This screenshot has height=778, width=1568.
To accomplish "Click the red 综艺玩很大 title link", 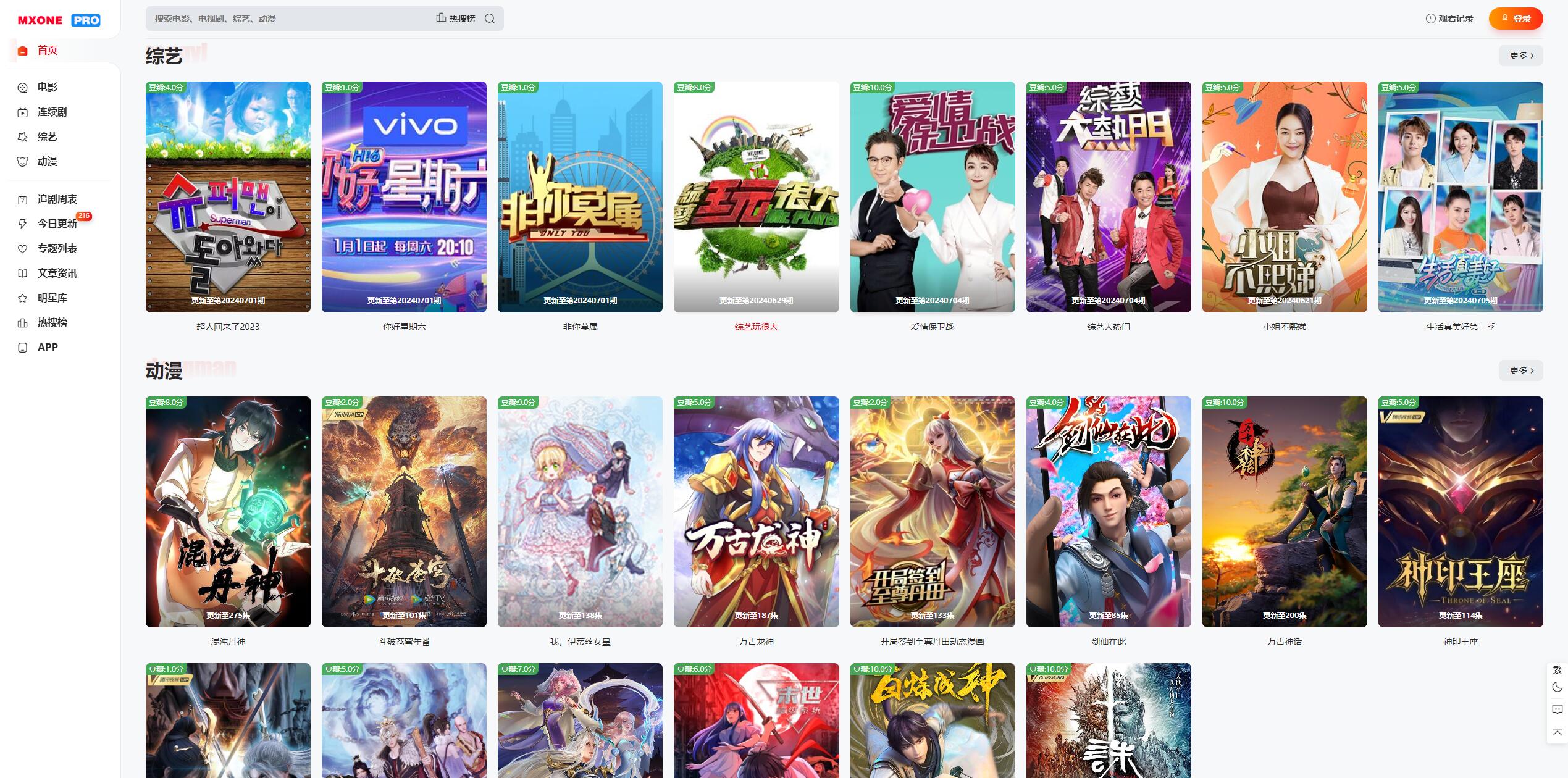I will [756, 327].
